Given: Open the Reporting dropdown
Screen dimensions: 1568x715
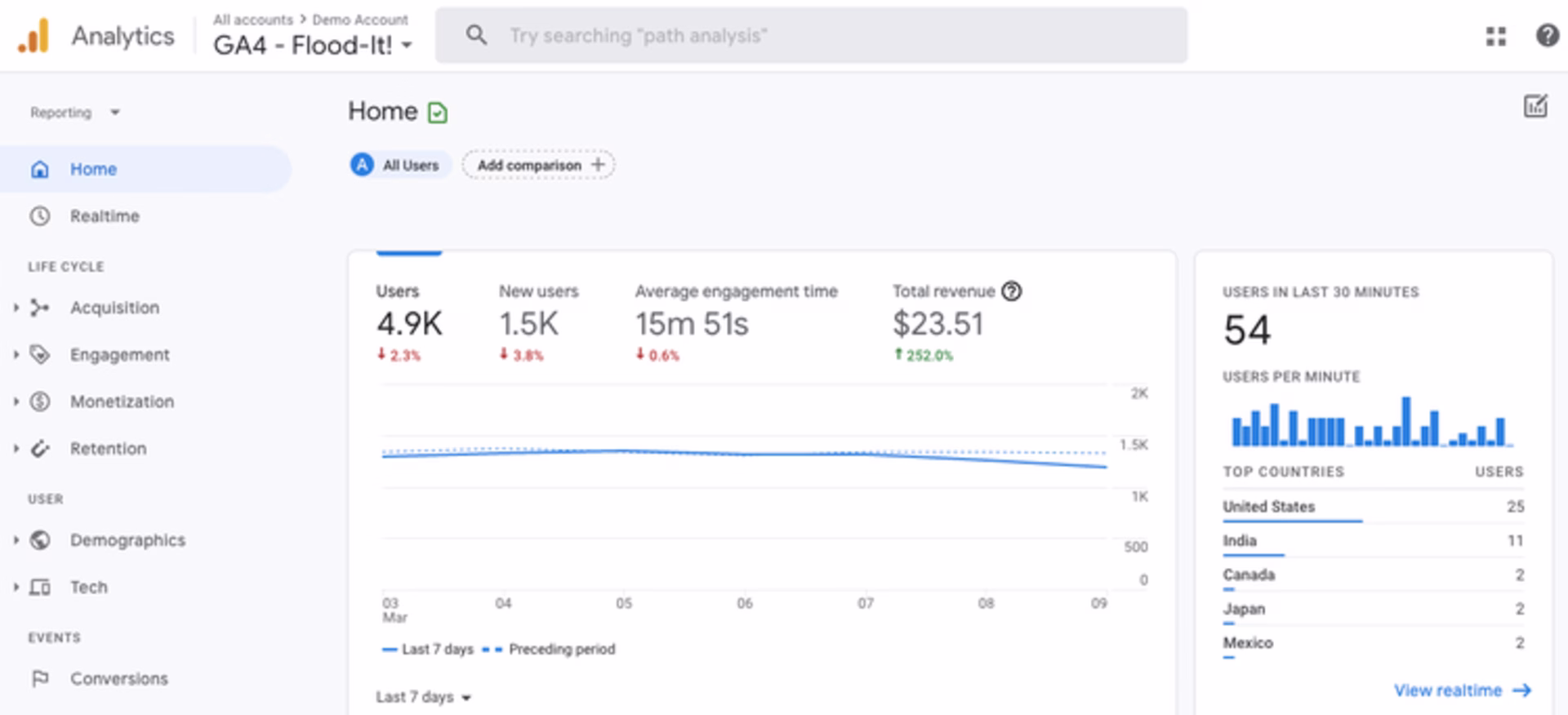Looking at the screenshot, I should tap(74, 113).
